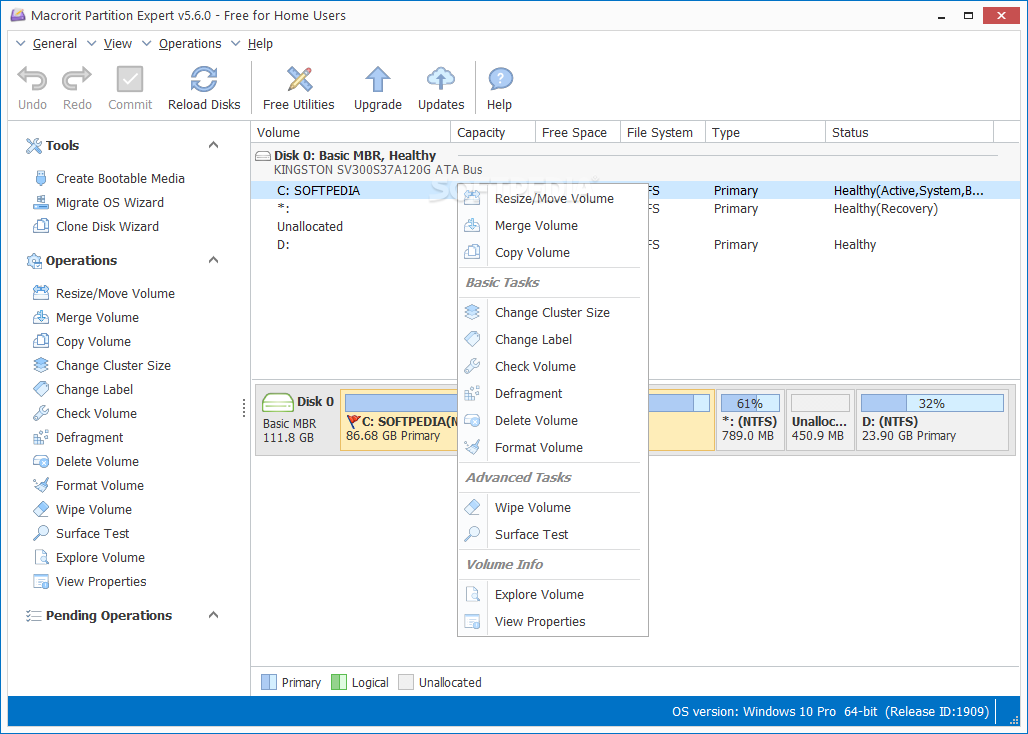This screenshot has width=1028, height=734.
Task: Sort by the Volume column header
Action: tap(351, 132)
